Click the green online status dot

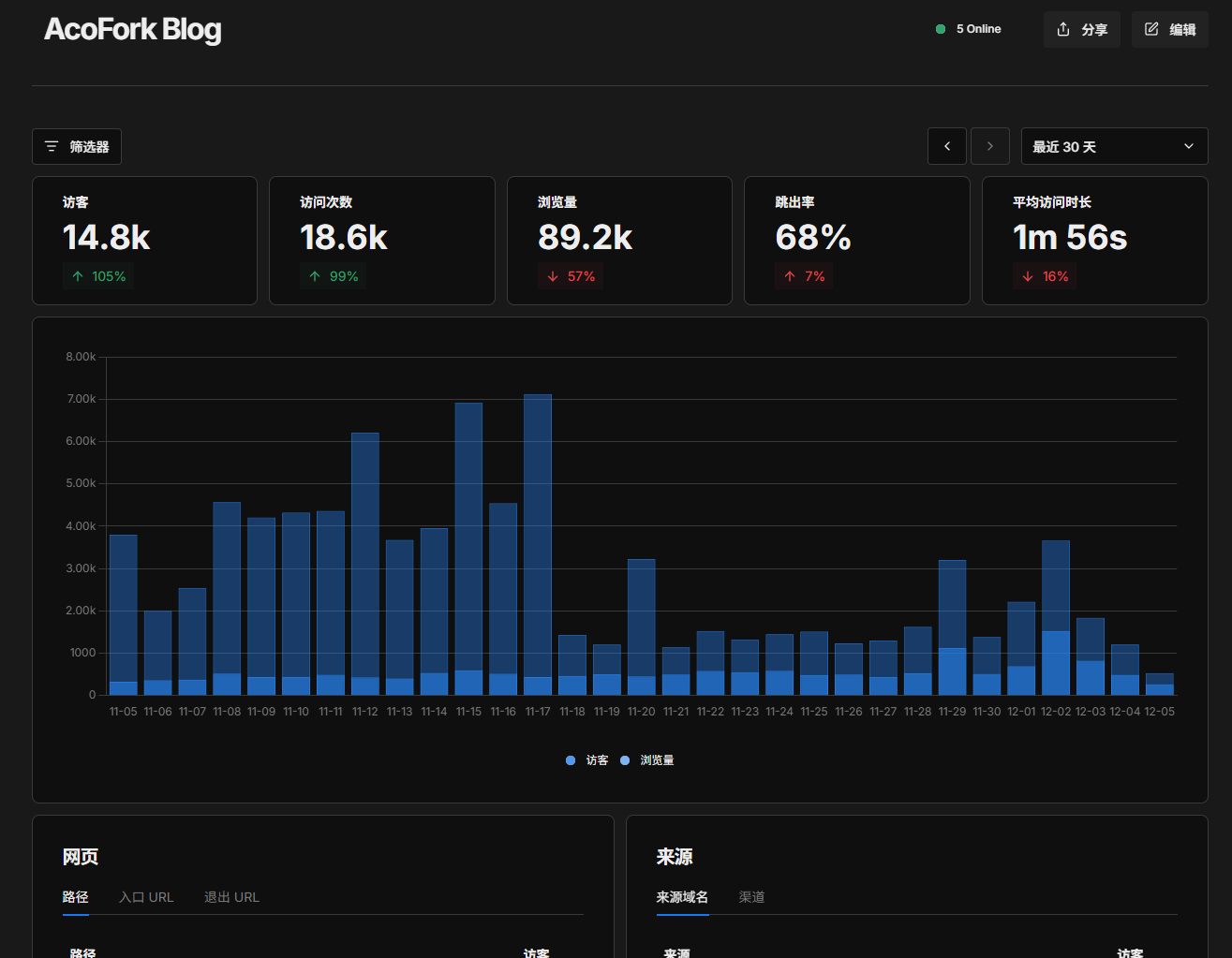click(x=941, y=29)
